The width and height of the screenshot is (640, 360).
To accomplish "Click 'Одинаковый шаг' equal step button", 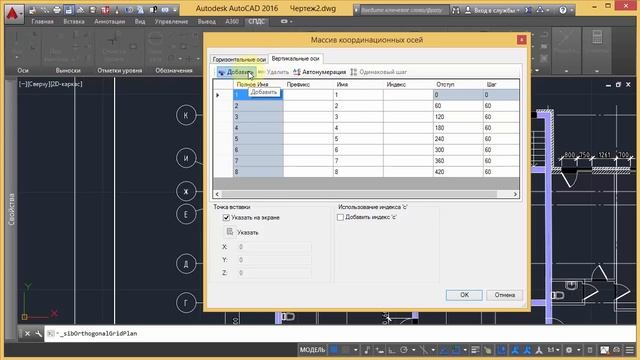I will (x=379, y=72).
